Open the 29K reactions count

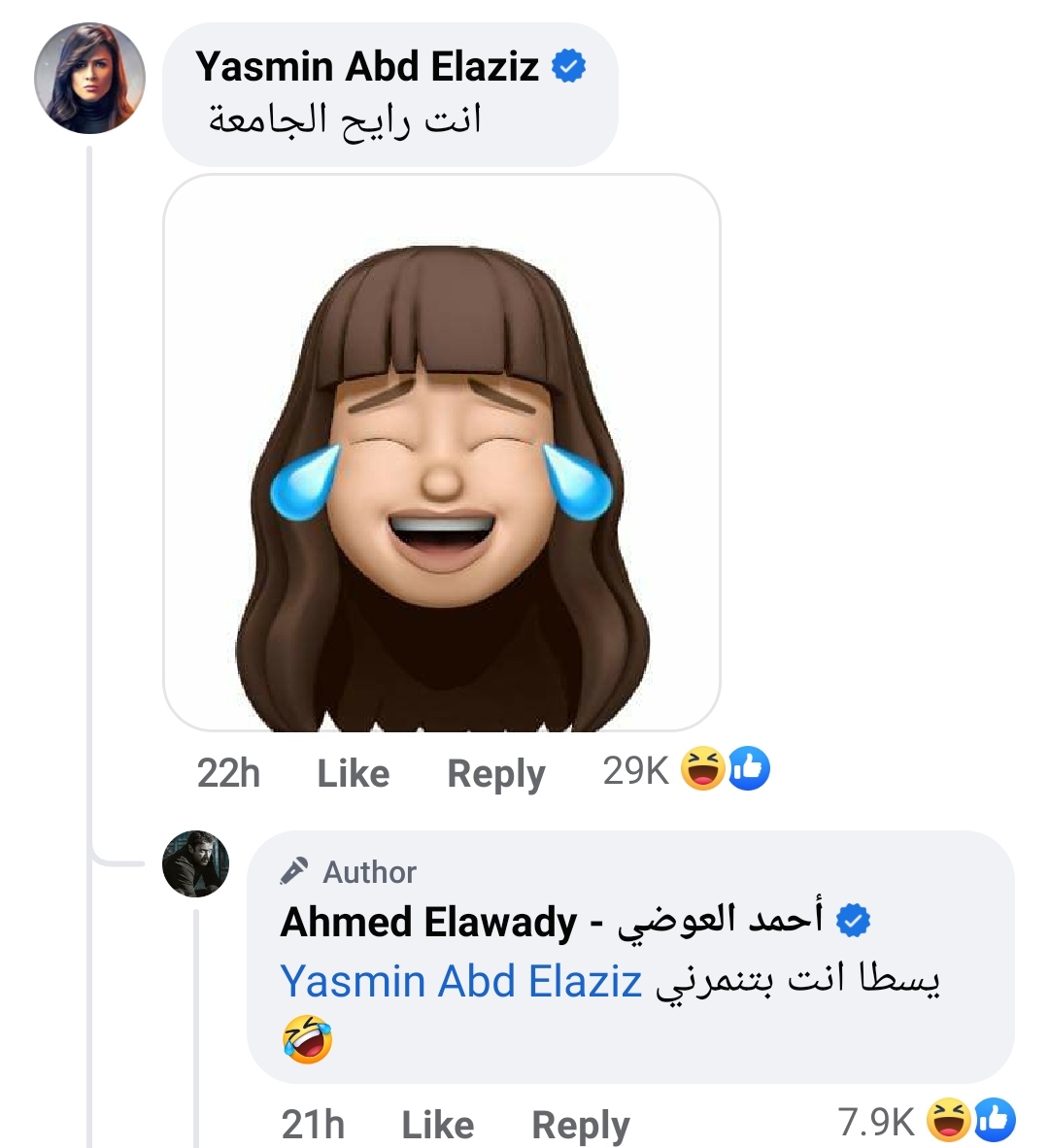coord(635,770)
